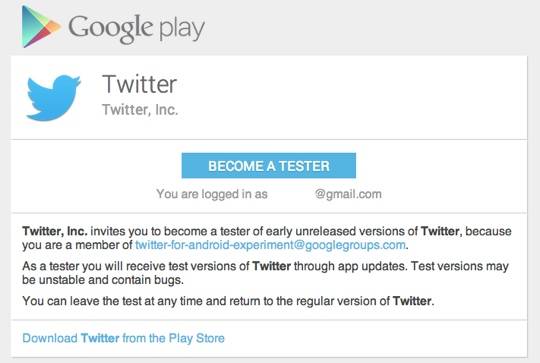Click the BECOME A TESTER button
Viewport: 540px width, 363px height.
click(x=269, y=166)
